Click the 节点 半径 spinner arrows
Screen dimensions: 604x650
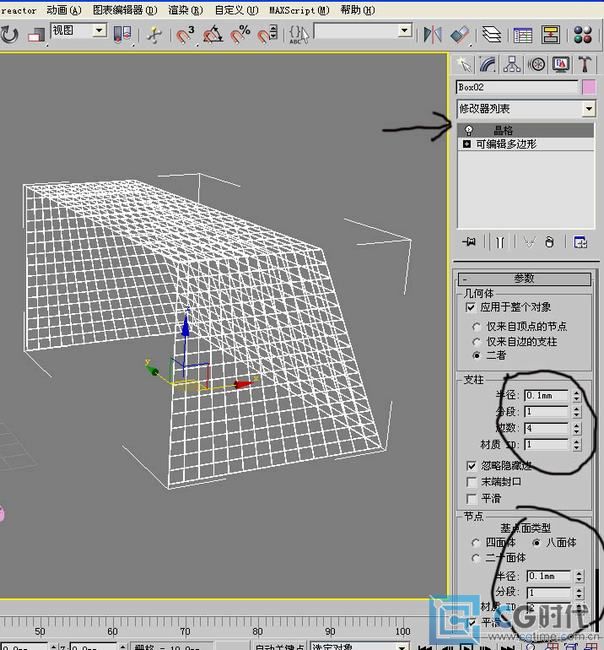(x=579, y=576)
